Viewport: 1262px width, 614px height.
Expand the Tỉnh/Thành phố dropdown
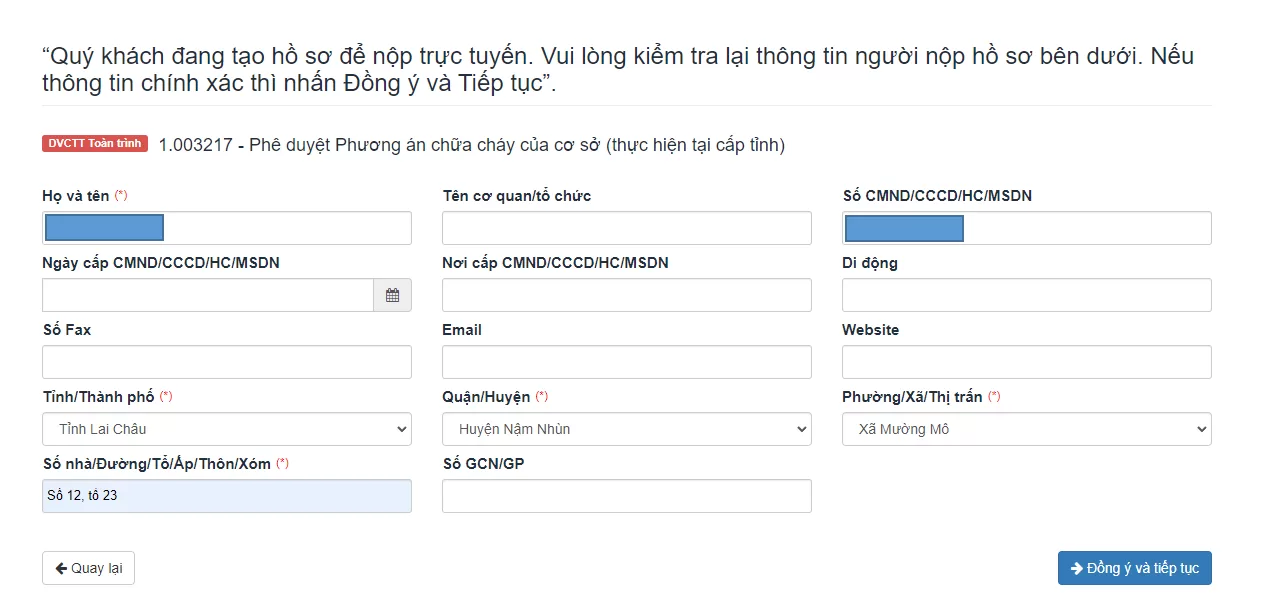point(227,429)
